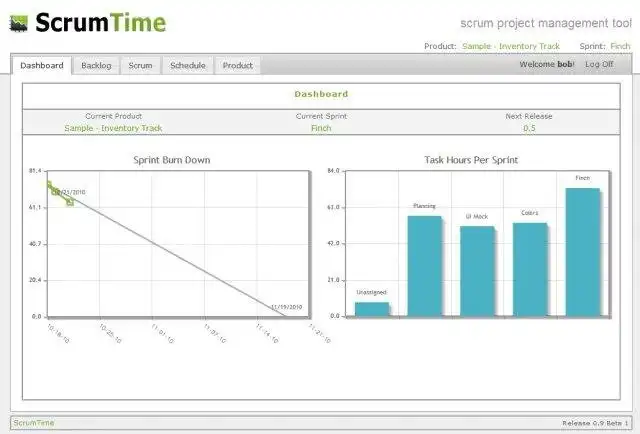Select the Finch bar in the chart
Viewport: 640px width, 434px height.
click(582, 252)
